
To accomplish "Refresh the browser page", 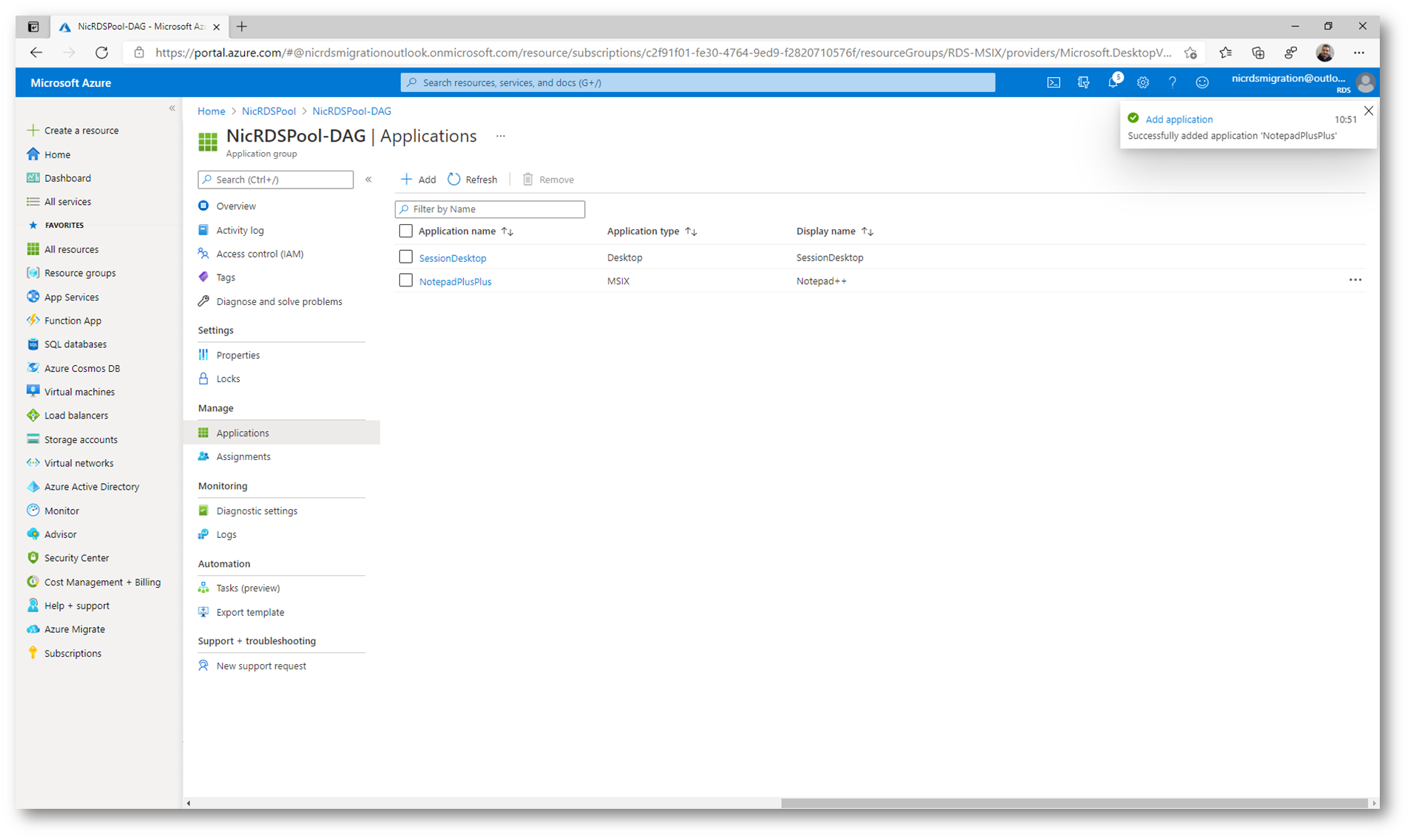I will 102,53.
